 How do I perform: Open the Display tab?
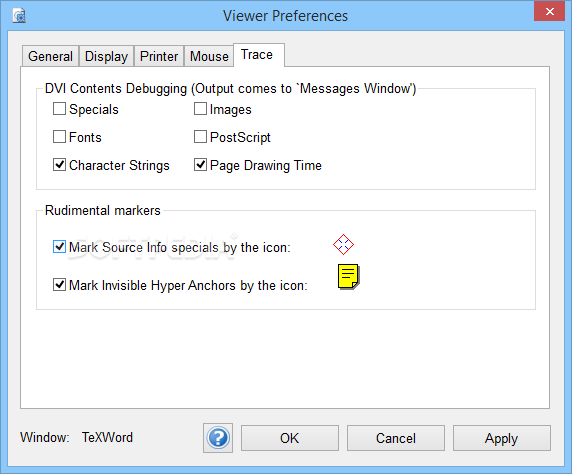coord(106,56)
